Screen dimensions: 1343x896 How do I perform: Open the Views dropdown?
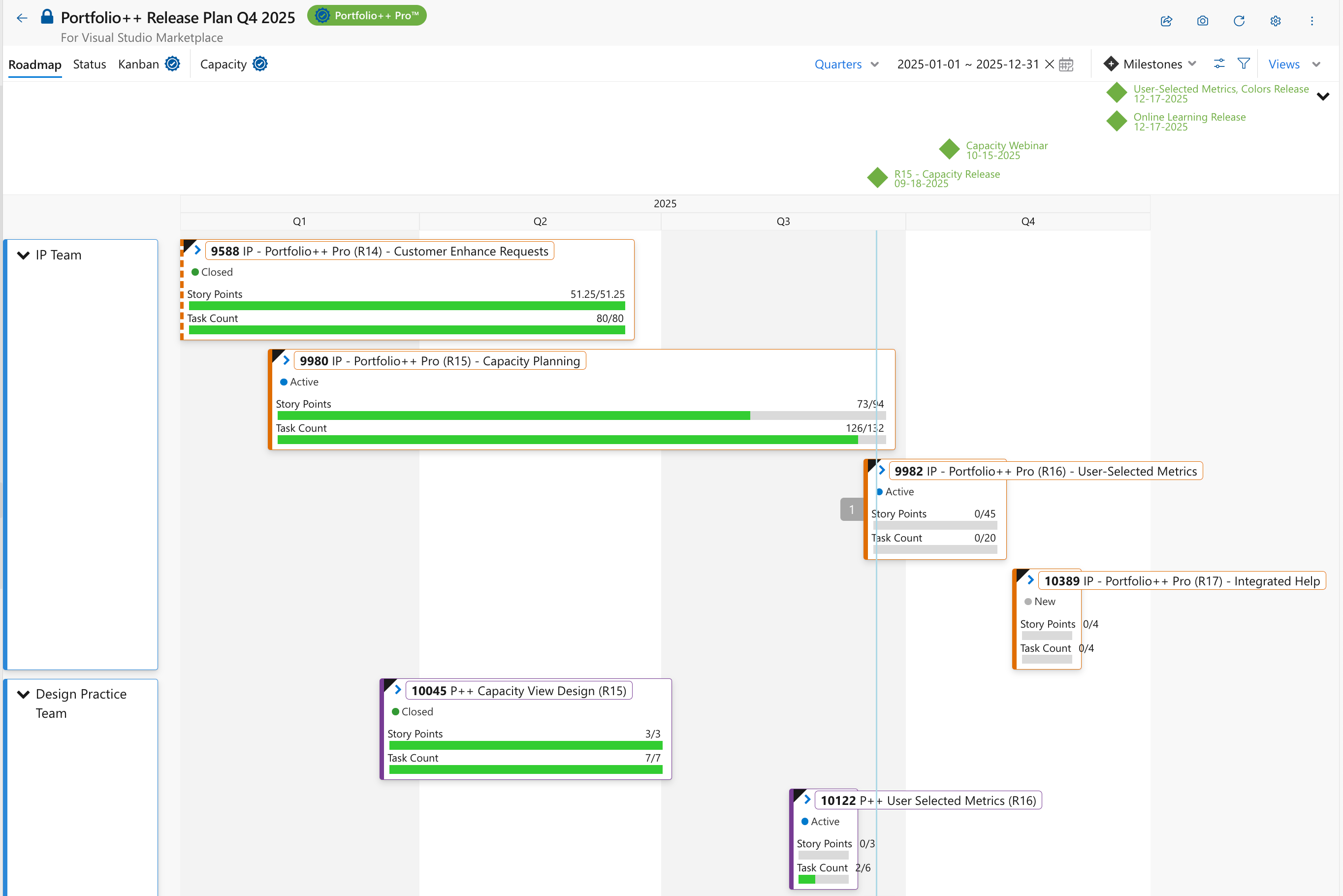point(1294,64)
